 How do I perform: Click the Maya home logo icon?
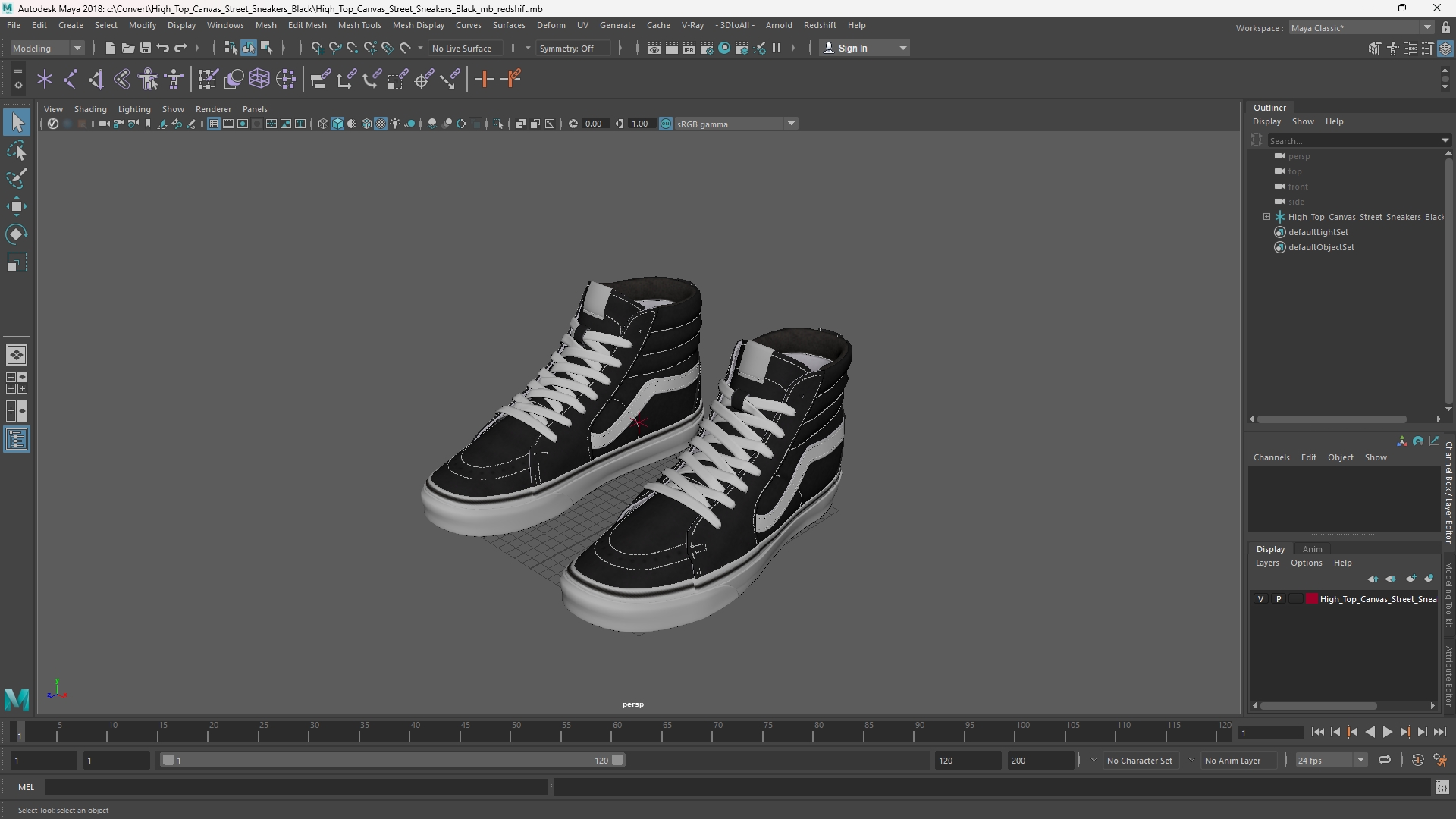17,698
